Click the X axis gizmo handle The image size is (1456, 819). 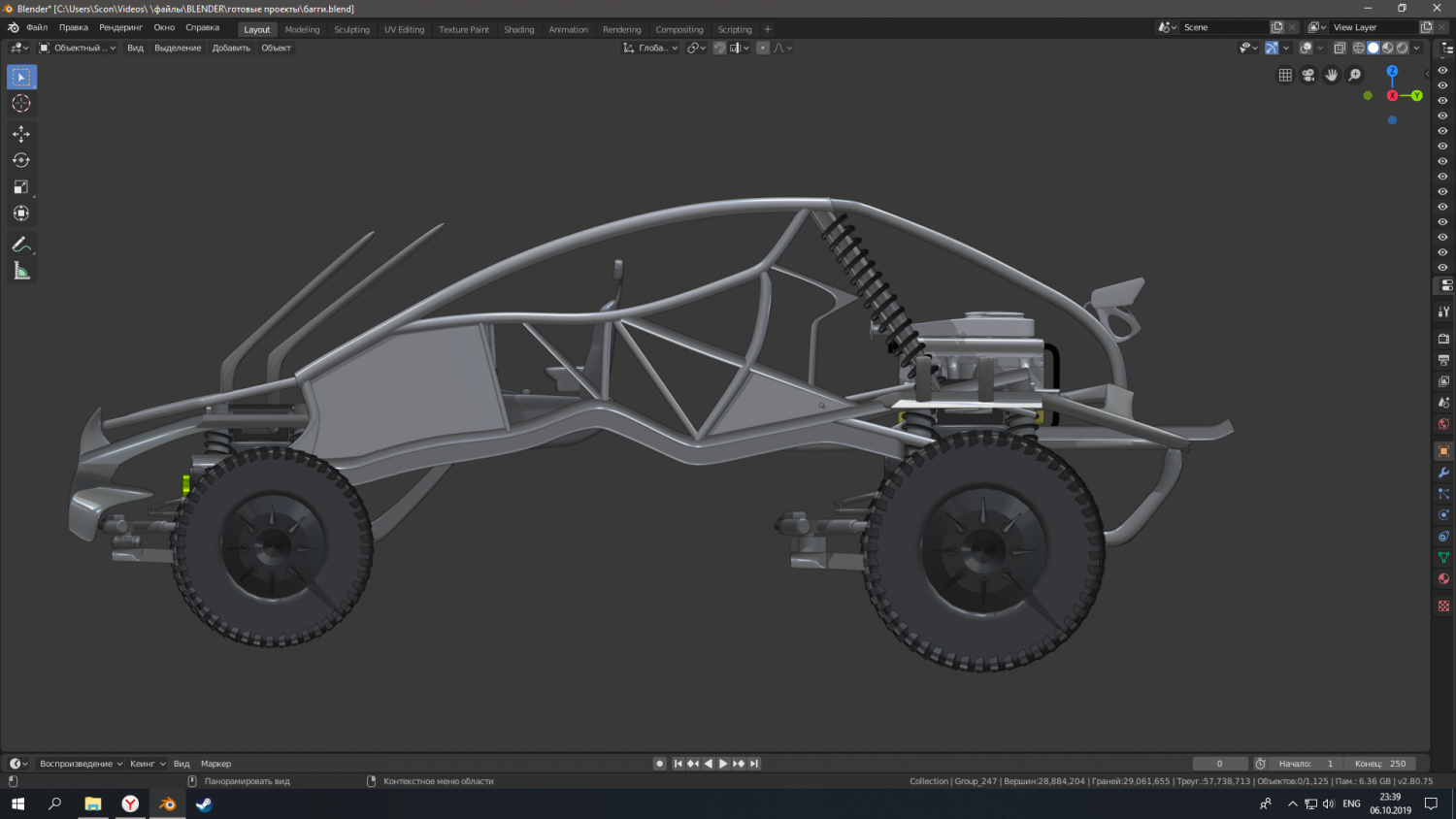pyautogui.click(x=1393, y=95)
